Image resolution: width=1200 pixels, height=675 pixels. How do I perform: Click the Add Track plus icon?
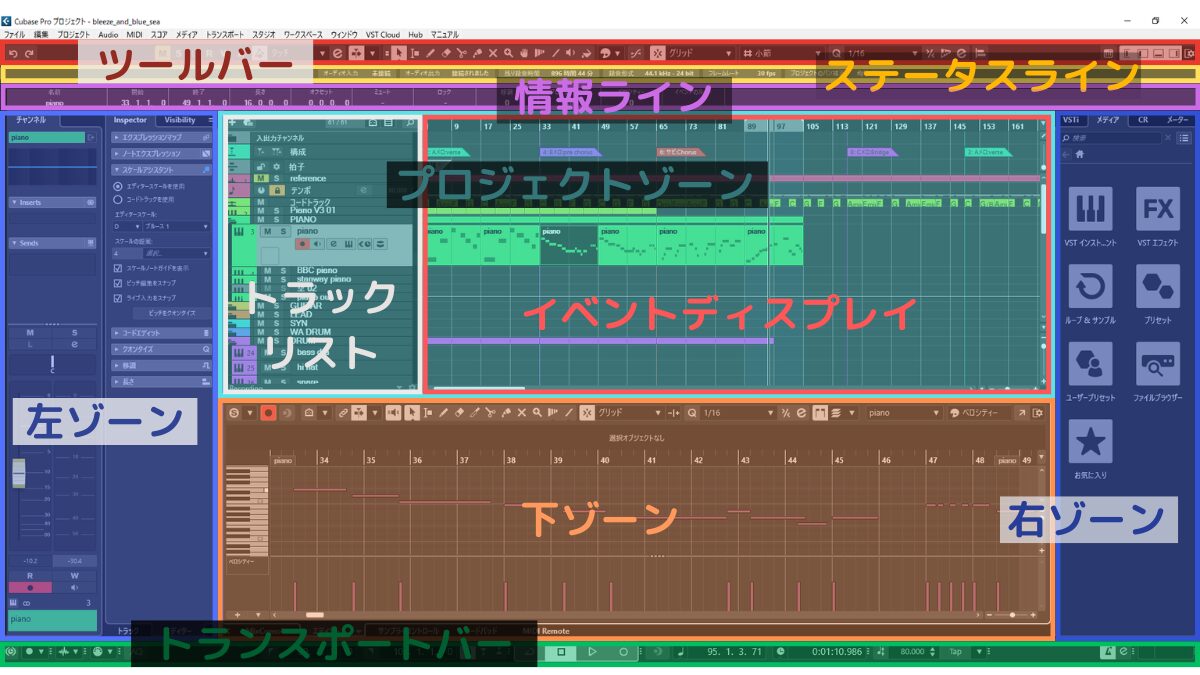click(x=232, y=122)
